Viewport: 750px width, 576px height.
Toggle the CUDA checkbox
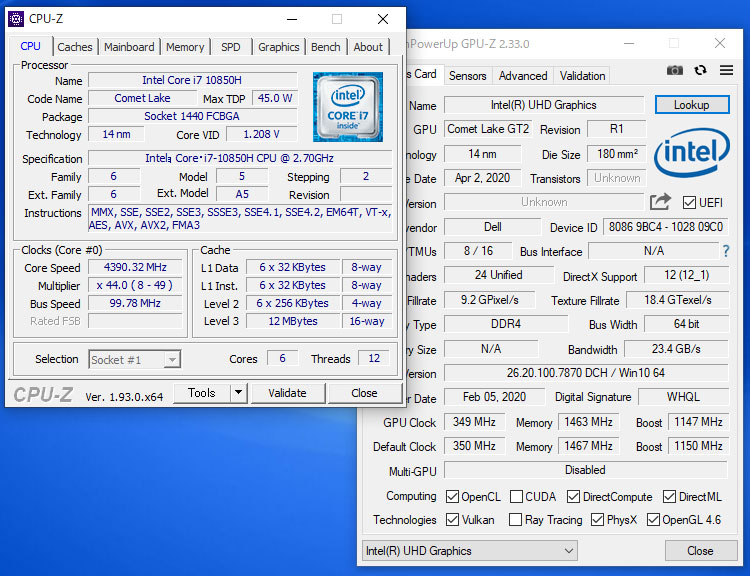pos(516,496)
